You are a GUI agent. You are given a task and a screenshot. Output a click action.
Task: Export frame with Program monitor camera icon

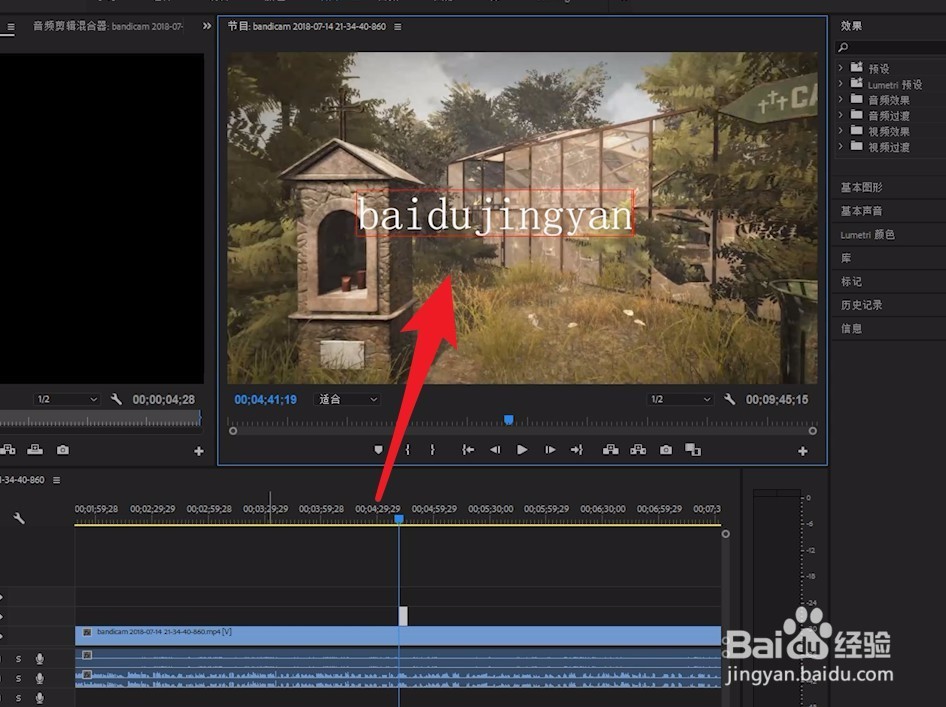(666, 450)
